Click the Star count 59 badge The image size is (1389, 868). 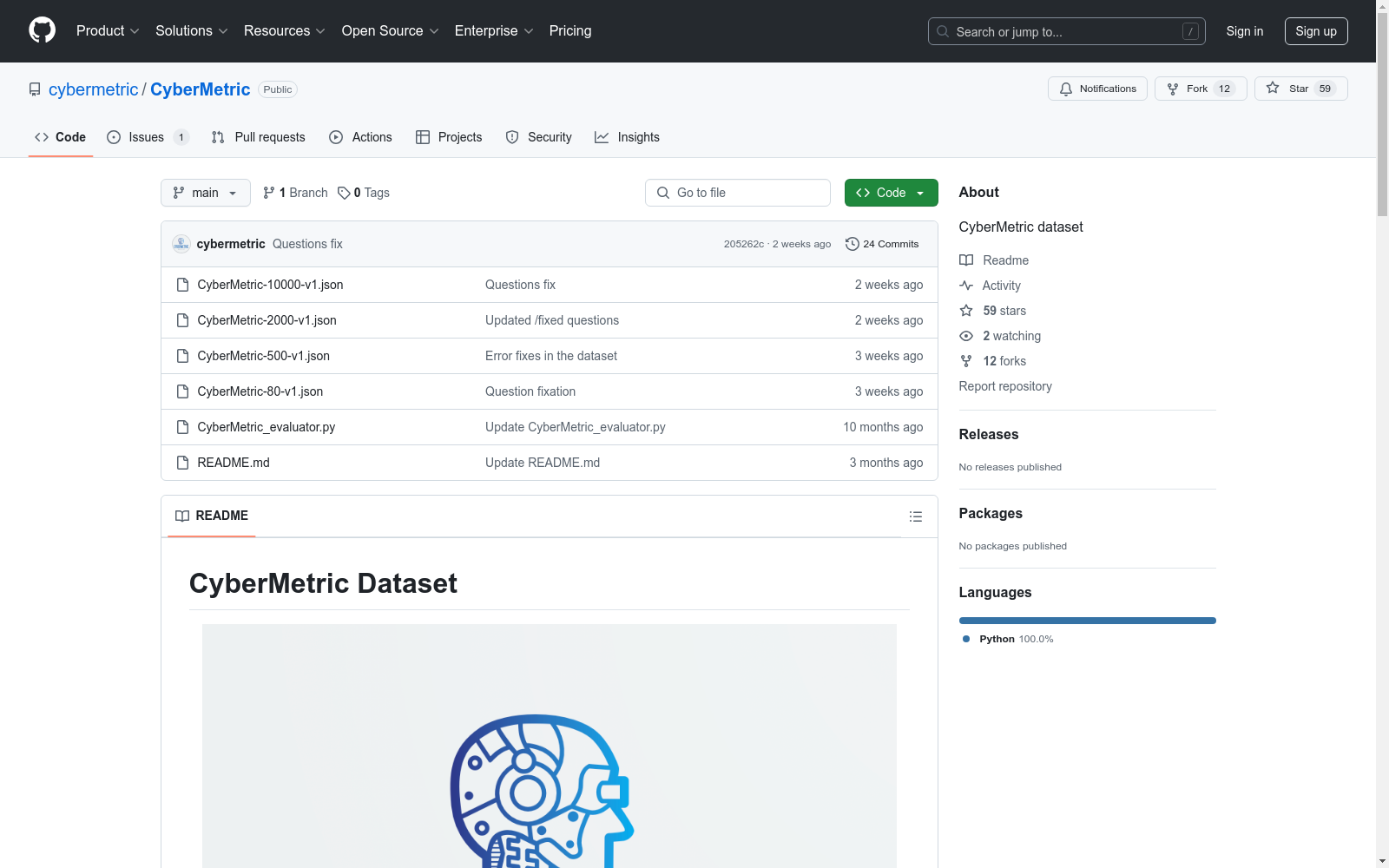[x=1325, y=89]
